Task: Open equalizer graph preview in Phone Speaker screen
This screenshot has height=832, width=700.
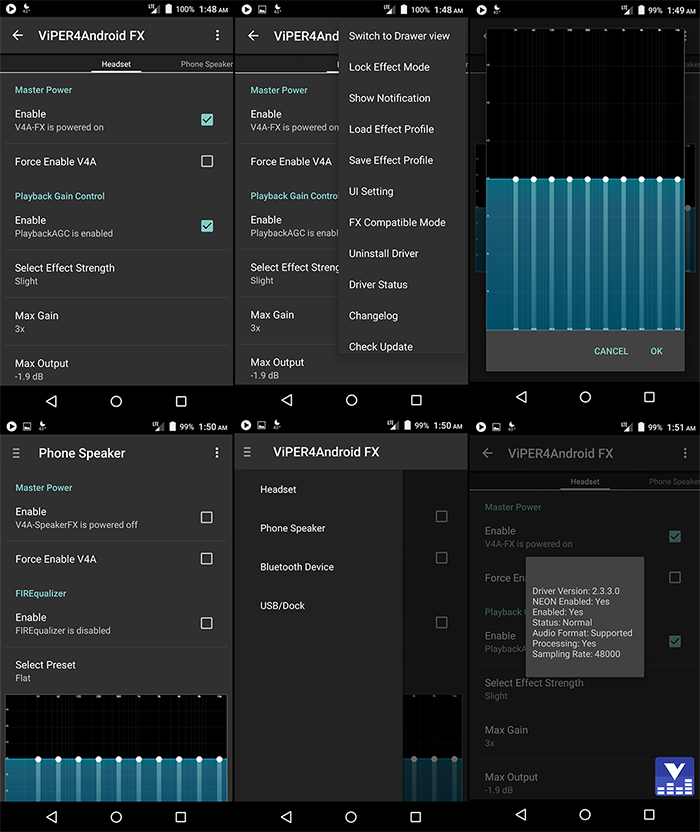Action: pos(116,748)
